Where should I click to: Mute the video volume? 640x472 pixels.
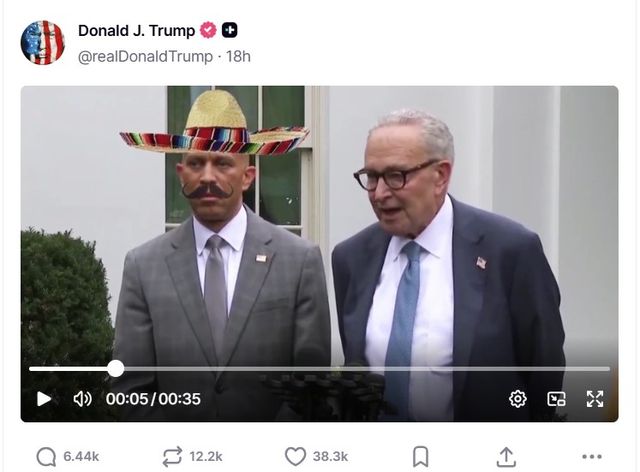coord(82,399)
